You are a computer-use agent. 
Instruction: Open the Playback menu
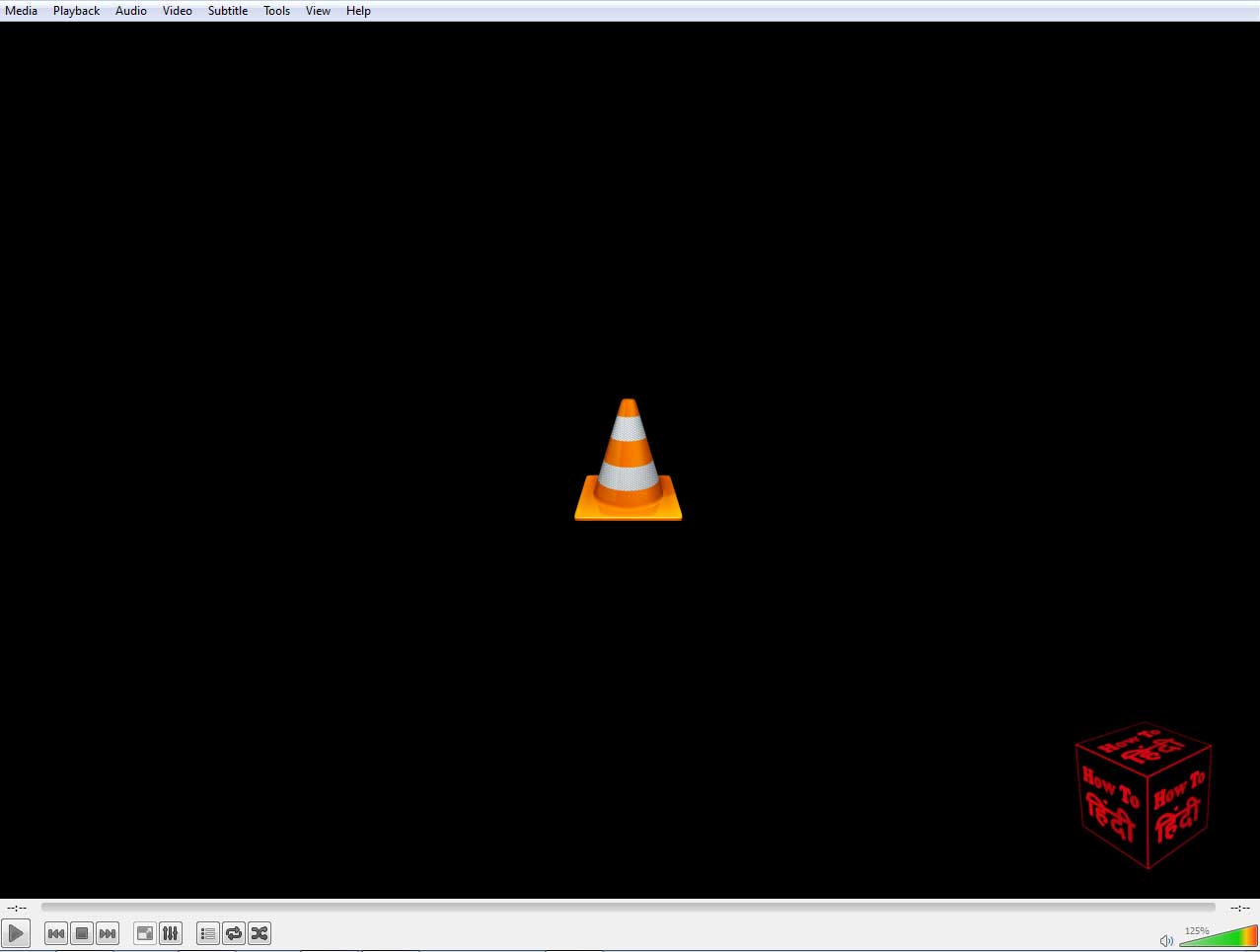(x=76, y=11)
